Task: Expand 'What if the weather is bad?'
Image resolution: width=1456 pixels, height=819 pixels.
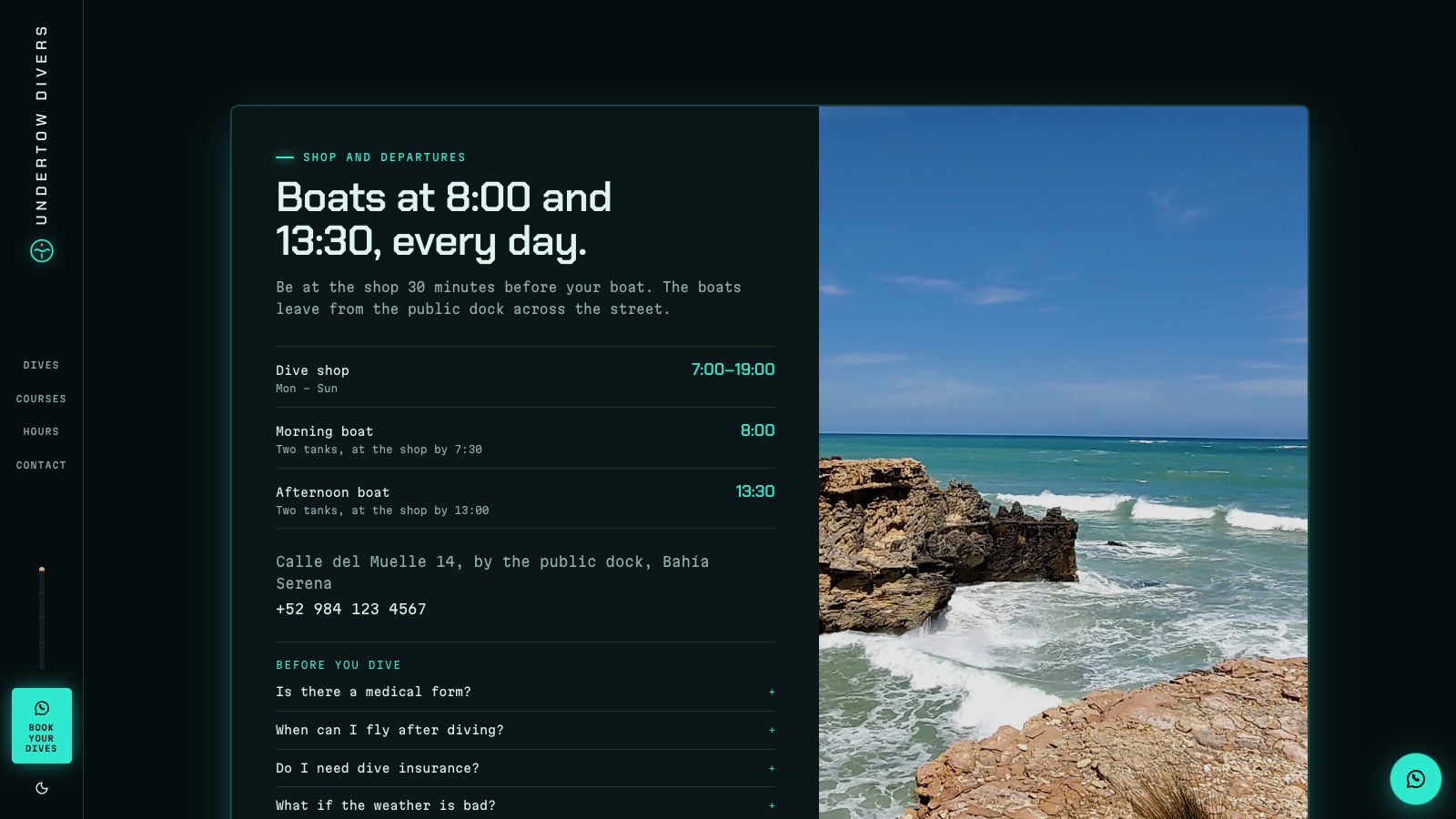Action: [x=525, y=805]
